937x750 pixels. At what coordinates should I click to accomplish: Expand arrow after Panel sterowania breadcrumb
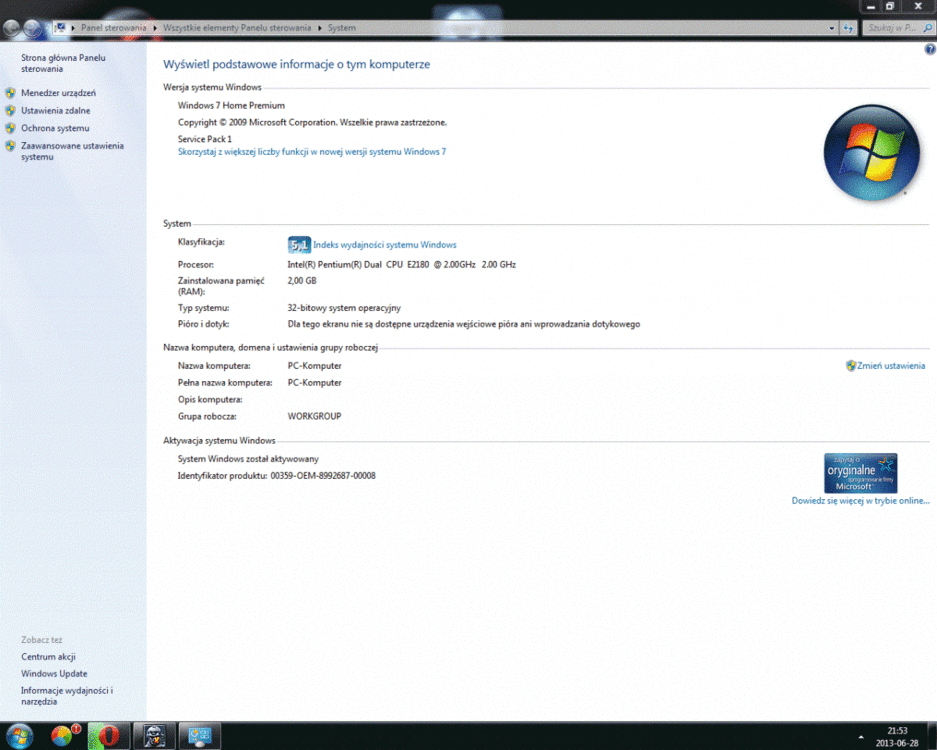click(154, 28)
